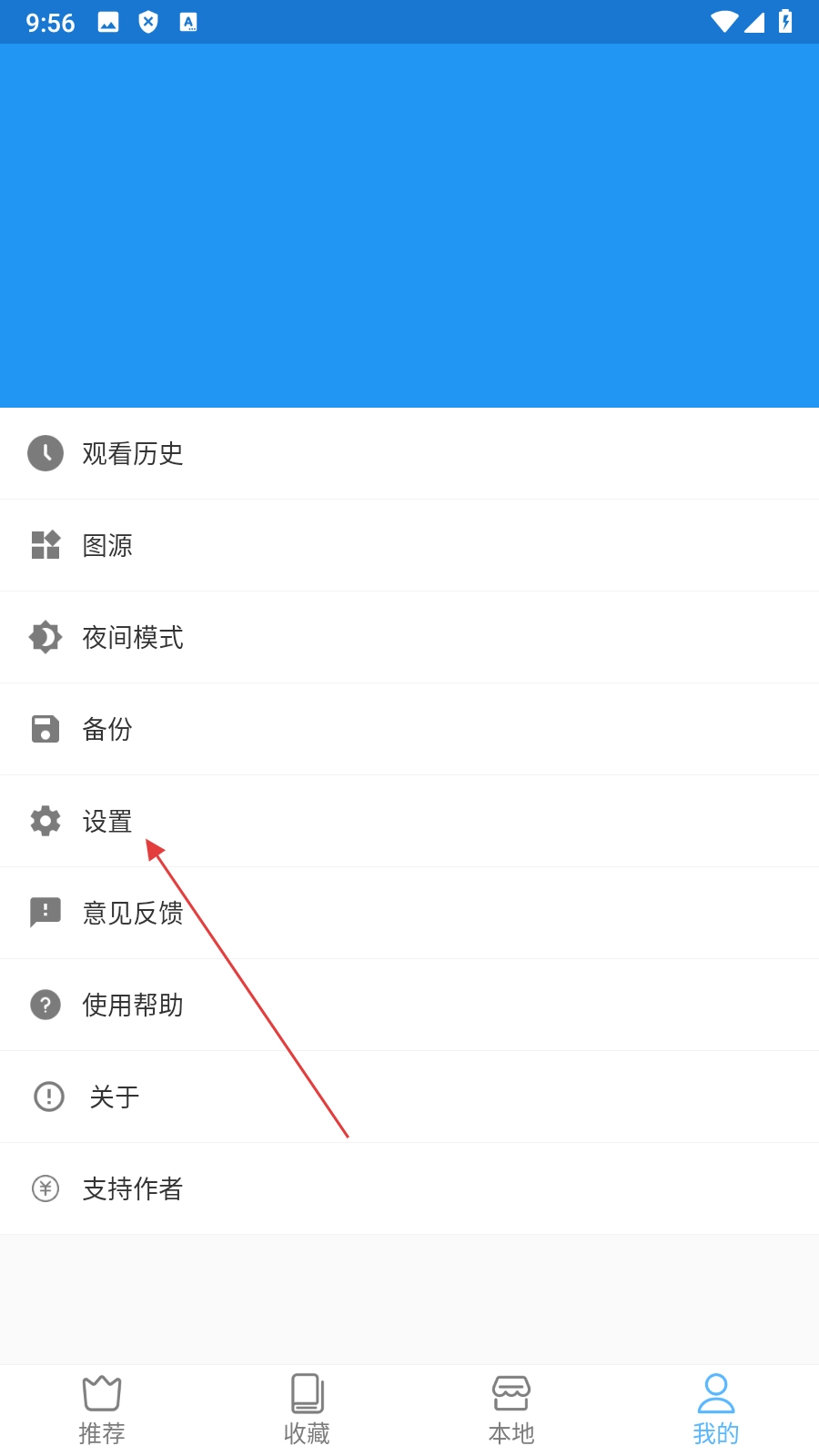Screen dimensions: 819x1456
Task: Switch to the 推荐 tab
Action: 102,1410
